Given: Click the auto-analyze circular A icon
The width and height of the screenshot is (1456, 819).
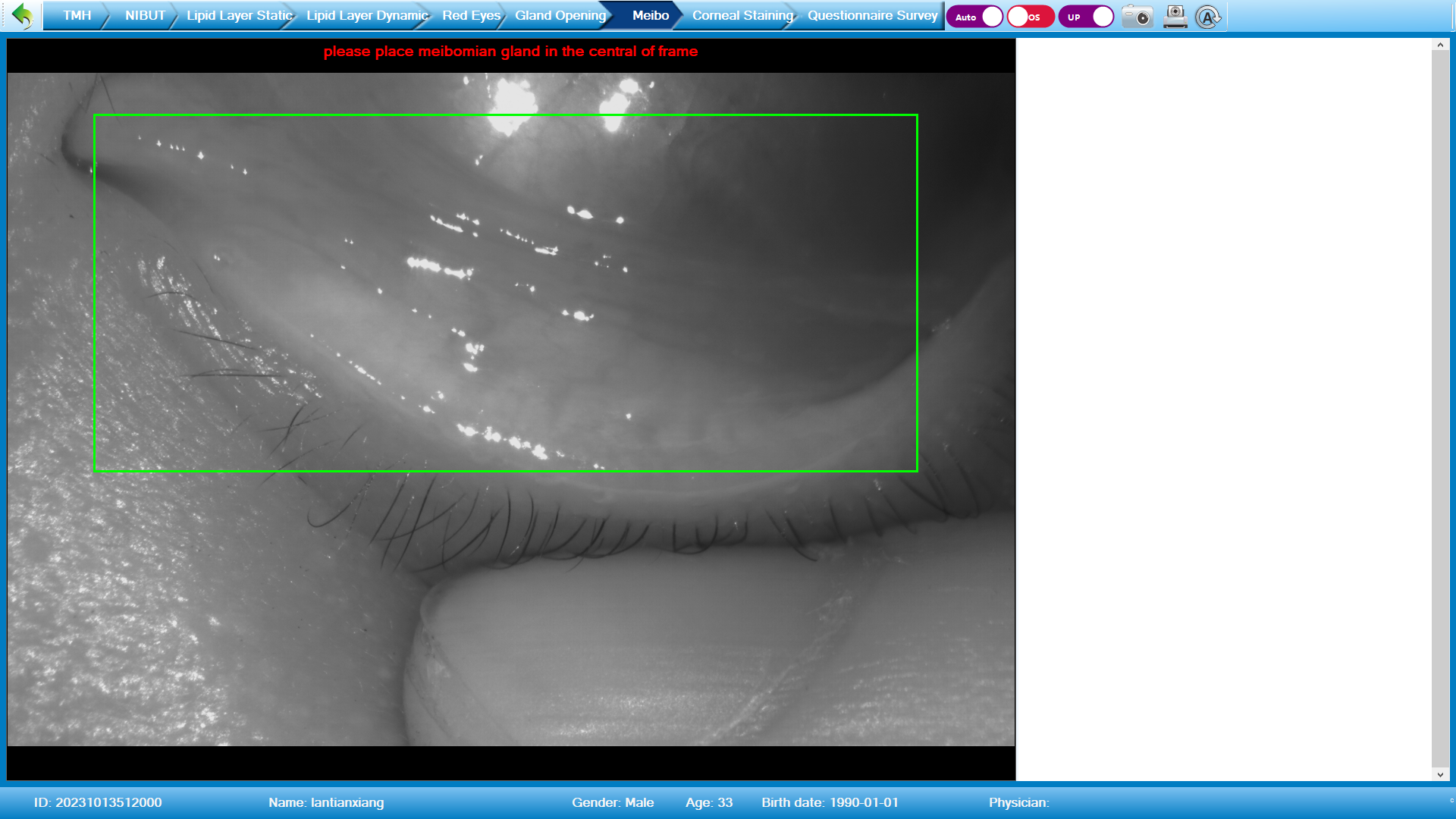Looking at the screenshot, I should (1207, 17).
